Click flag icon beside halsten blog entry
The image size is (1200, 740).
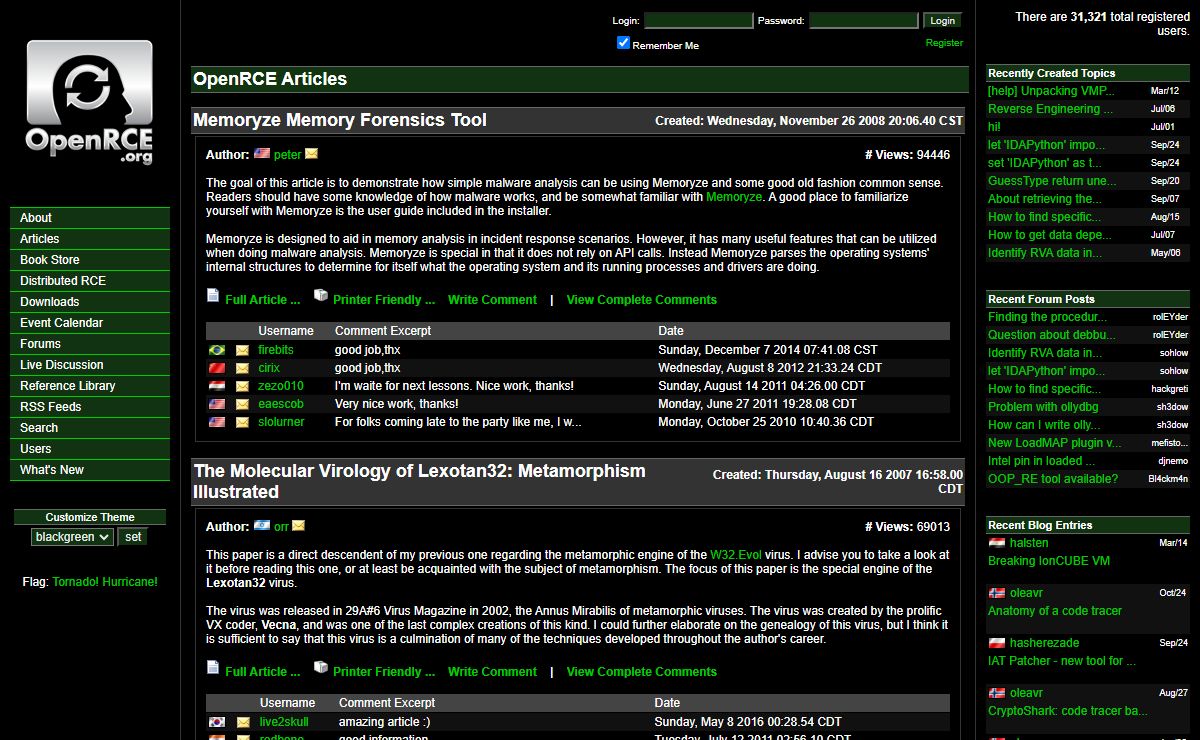[997, 543]
